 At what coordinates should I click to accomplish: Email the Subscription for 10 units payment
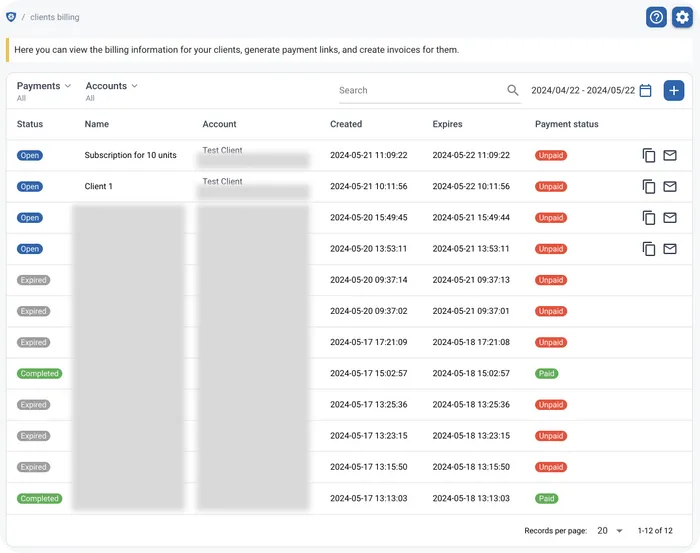click(670, 155)
